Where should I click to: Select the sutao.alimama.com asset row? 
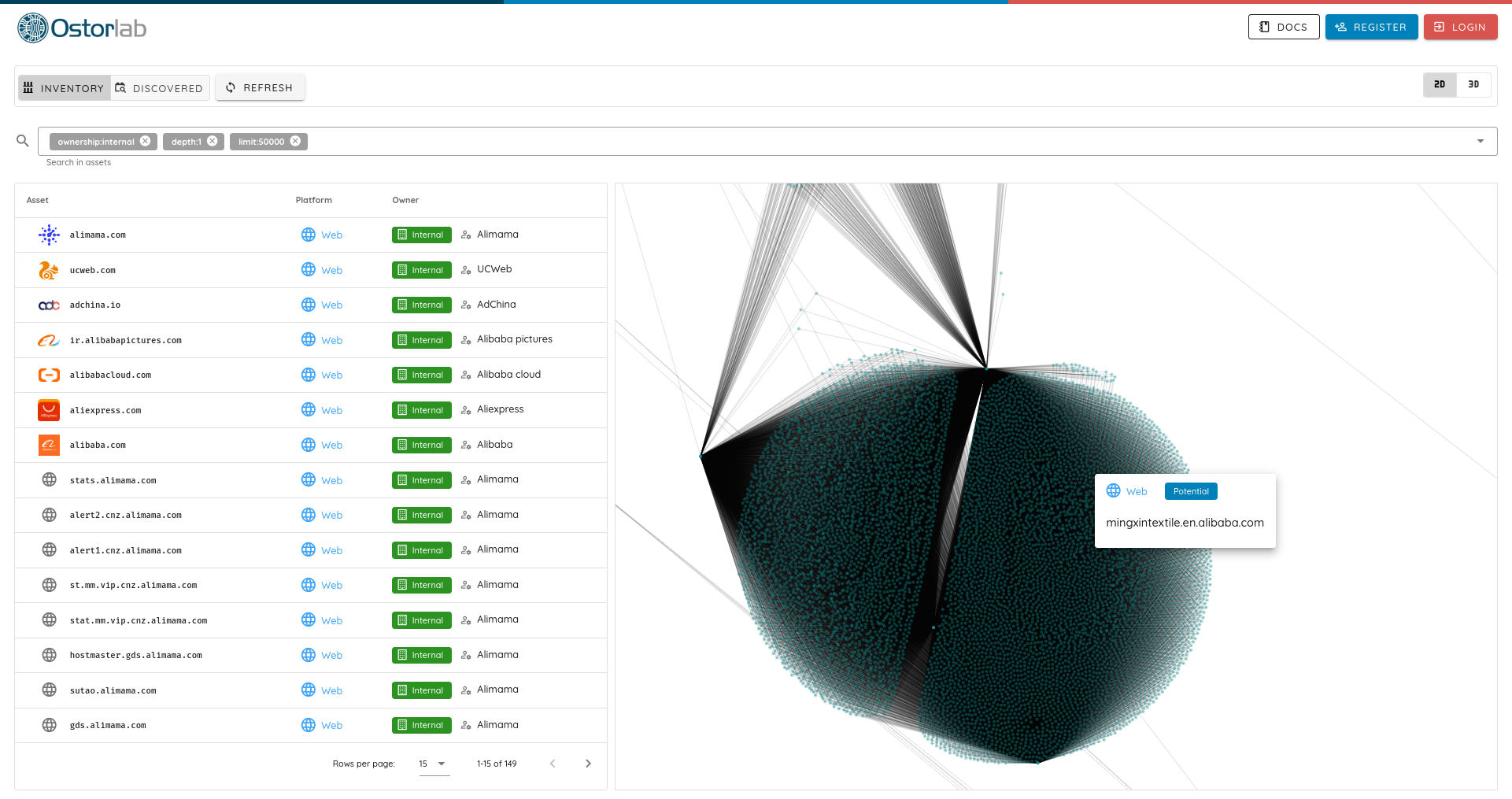310,690
